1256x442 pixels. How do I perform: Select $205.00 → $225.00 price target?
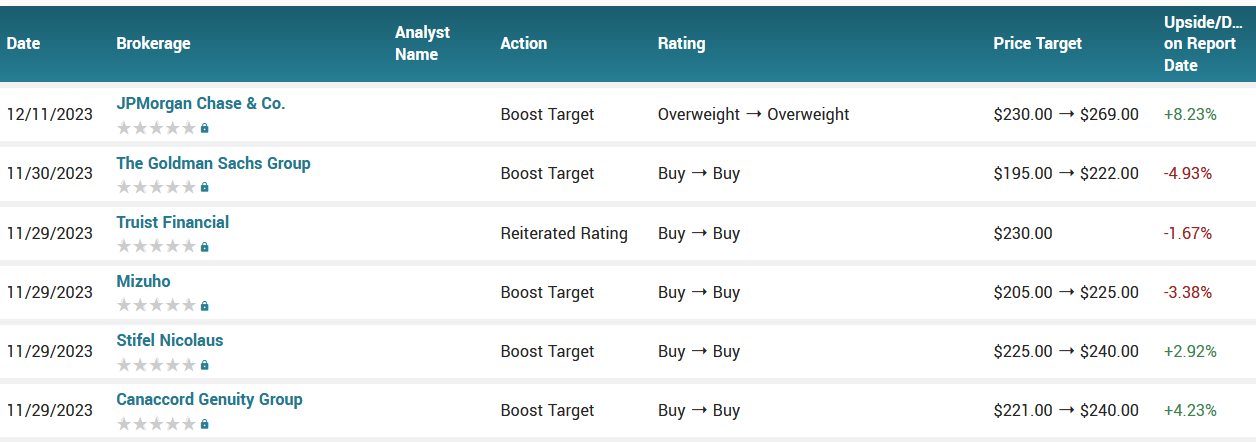tap(1066, 292)
